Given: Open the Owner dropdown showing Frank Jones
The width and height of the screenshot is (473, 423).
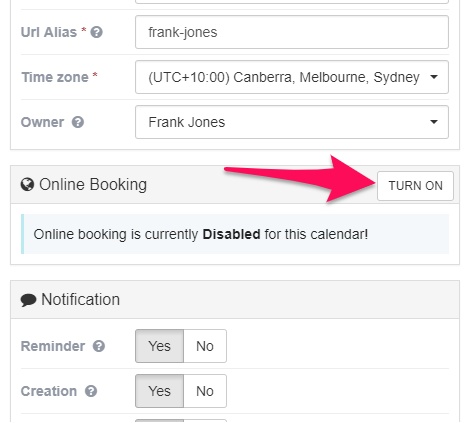Looking at the screenshot, I should [292, 122].
